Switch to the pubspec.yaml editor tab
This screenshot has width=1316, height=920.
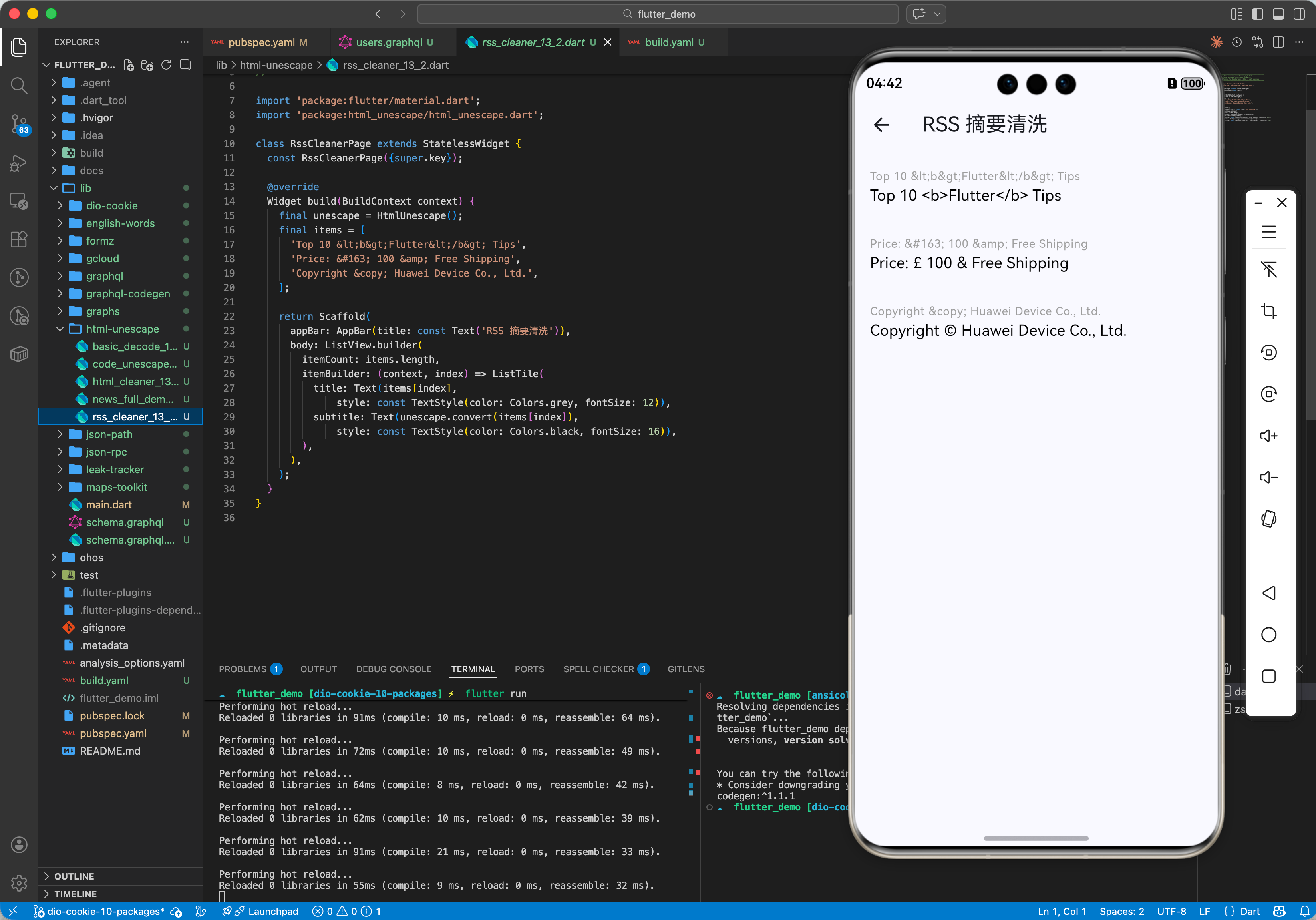click(261, 42)
